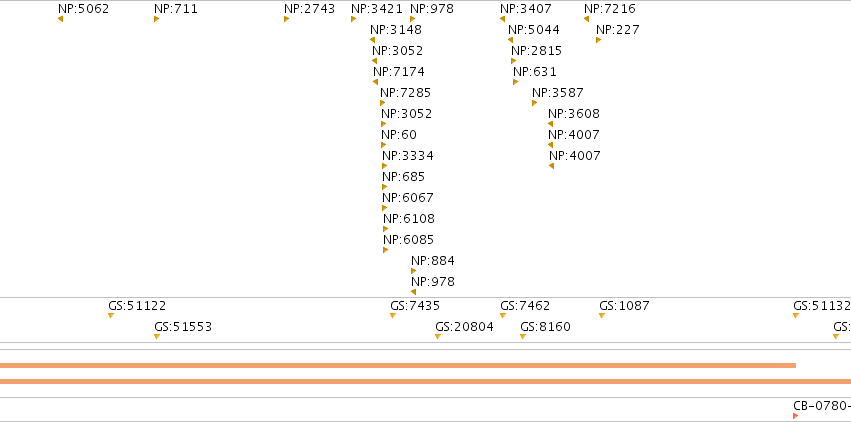Select the marker under NP:7216
The width and height of the screenshot is (851, 422).
coord(587,19)
